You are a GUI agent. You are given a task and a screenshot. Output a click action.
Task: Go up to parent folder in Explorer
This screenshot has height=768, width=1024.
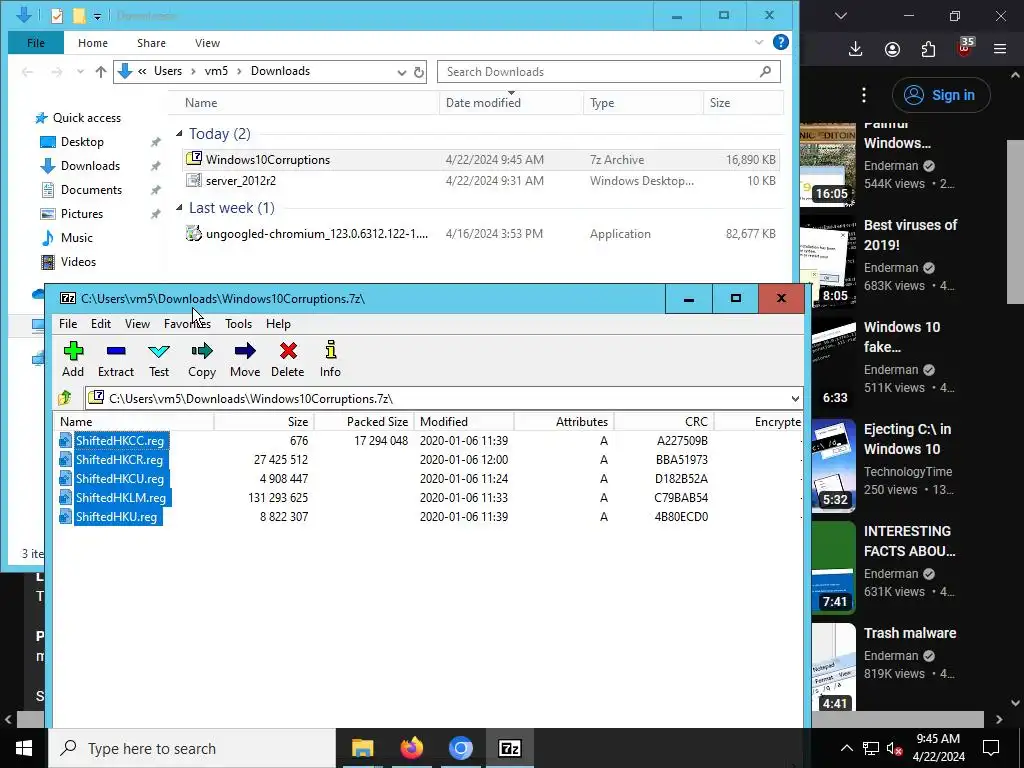click(x=101, y=72)
